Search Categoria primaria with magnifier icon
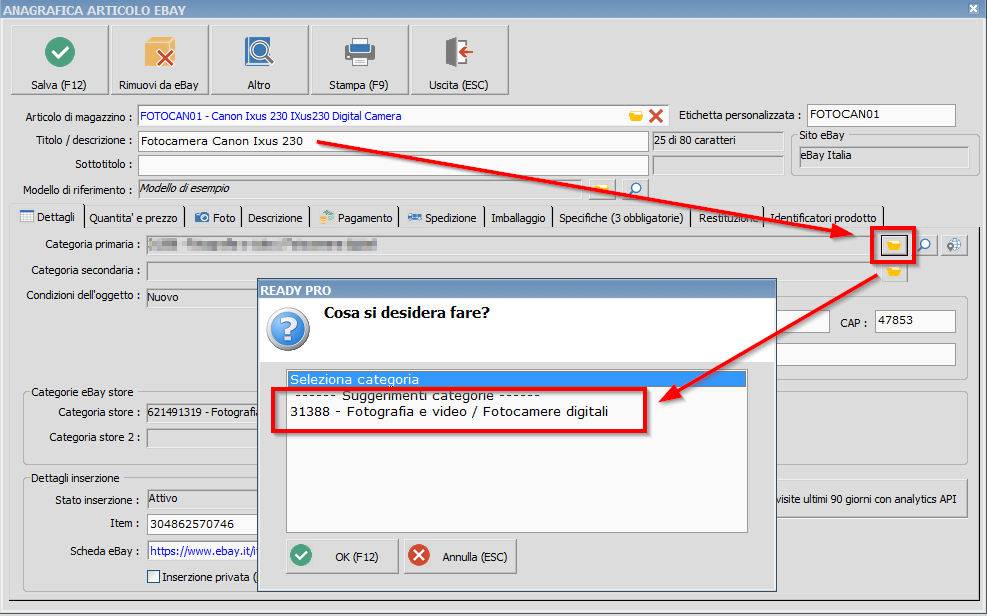 924,245
